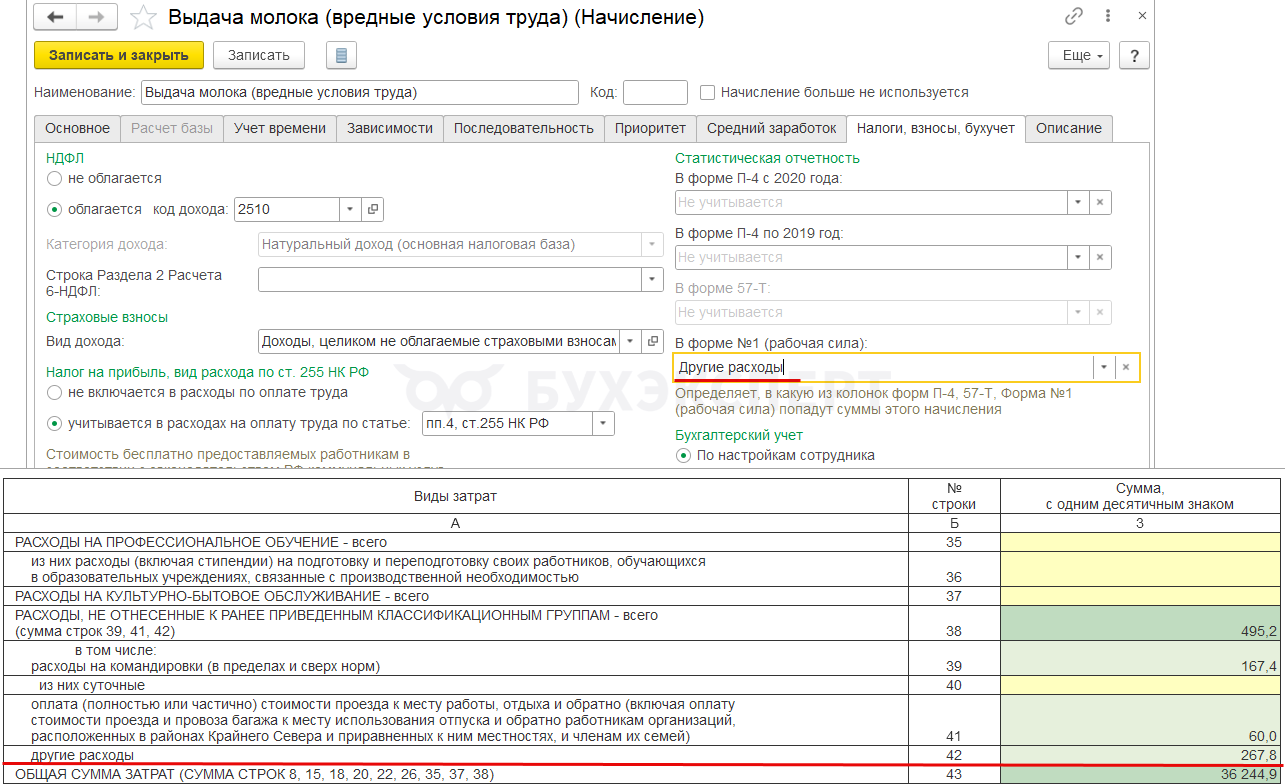Select row 41 sum cell 60,0
Screen dimensions: 1285x784
tap(1140, 720)
